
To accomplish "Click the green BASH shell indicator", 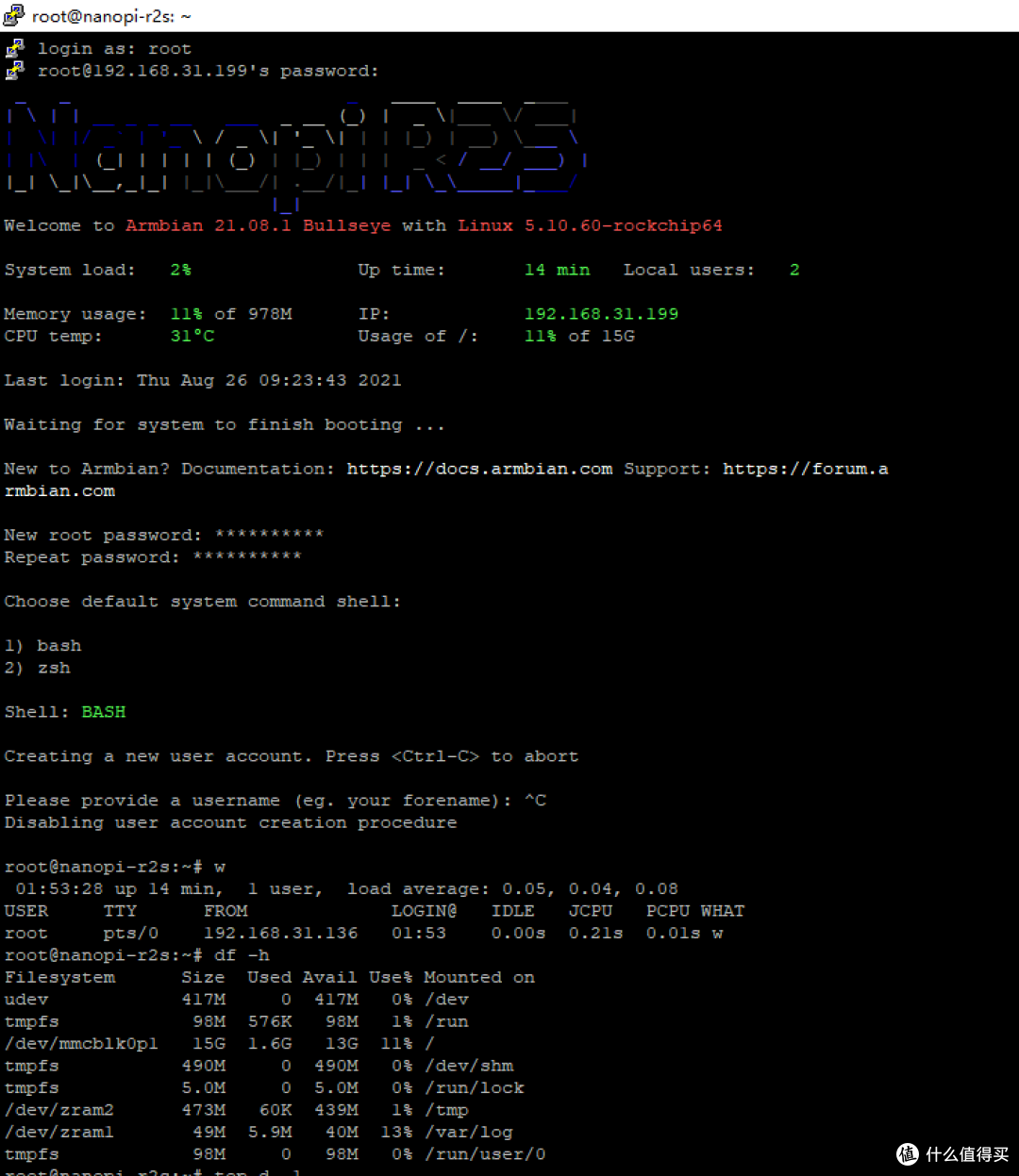I will [104, 711].
